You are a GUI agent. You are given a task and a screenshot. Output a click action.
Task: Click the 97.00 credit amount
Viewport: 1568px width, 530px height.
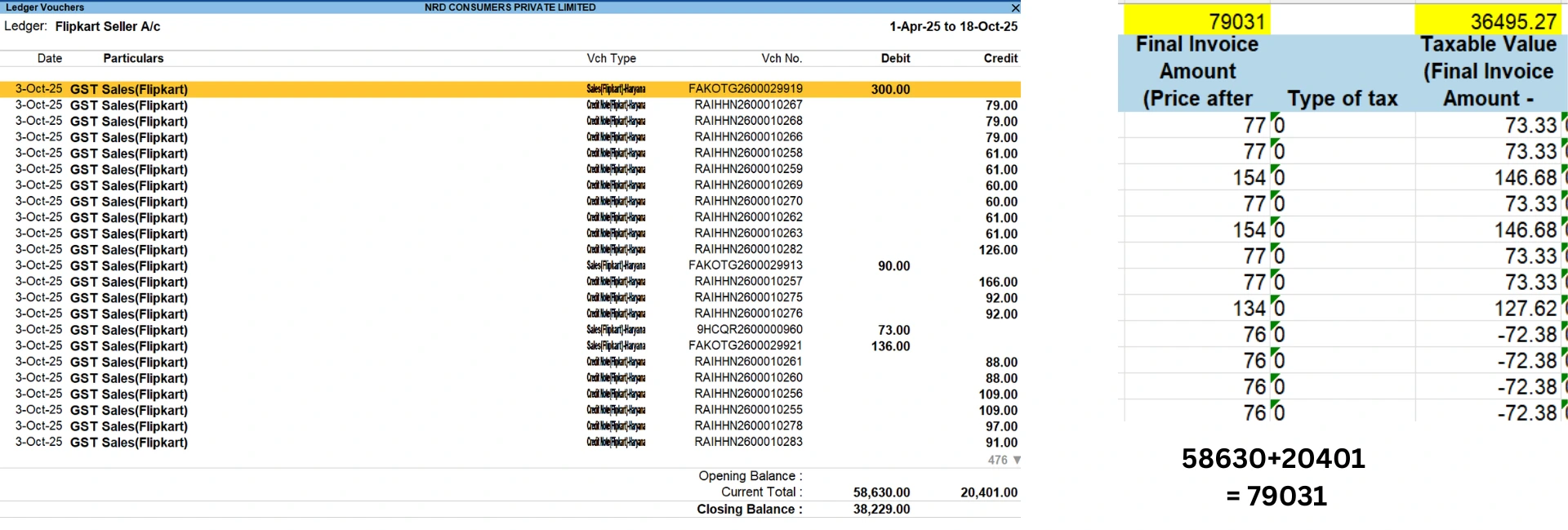[1001, 426]
